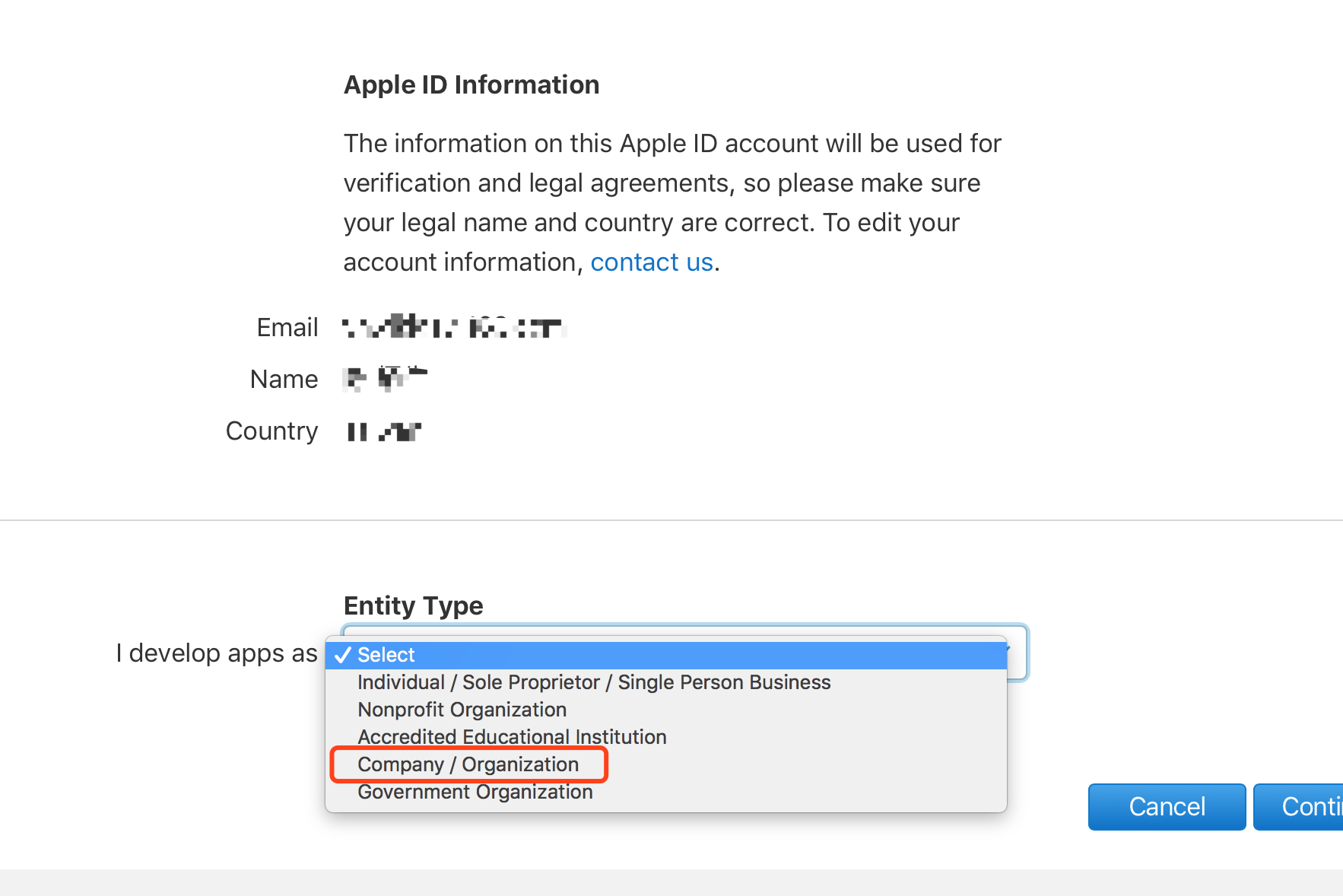
Task: Click the partially visible Continue button
Action: (1298, 807)
